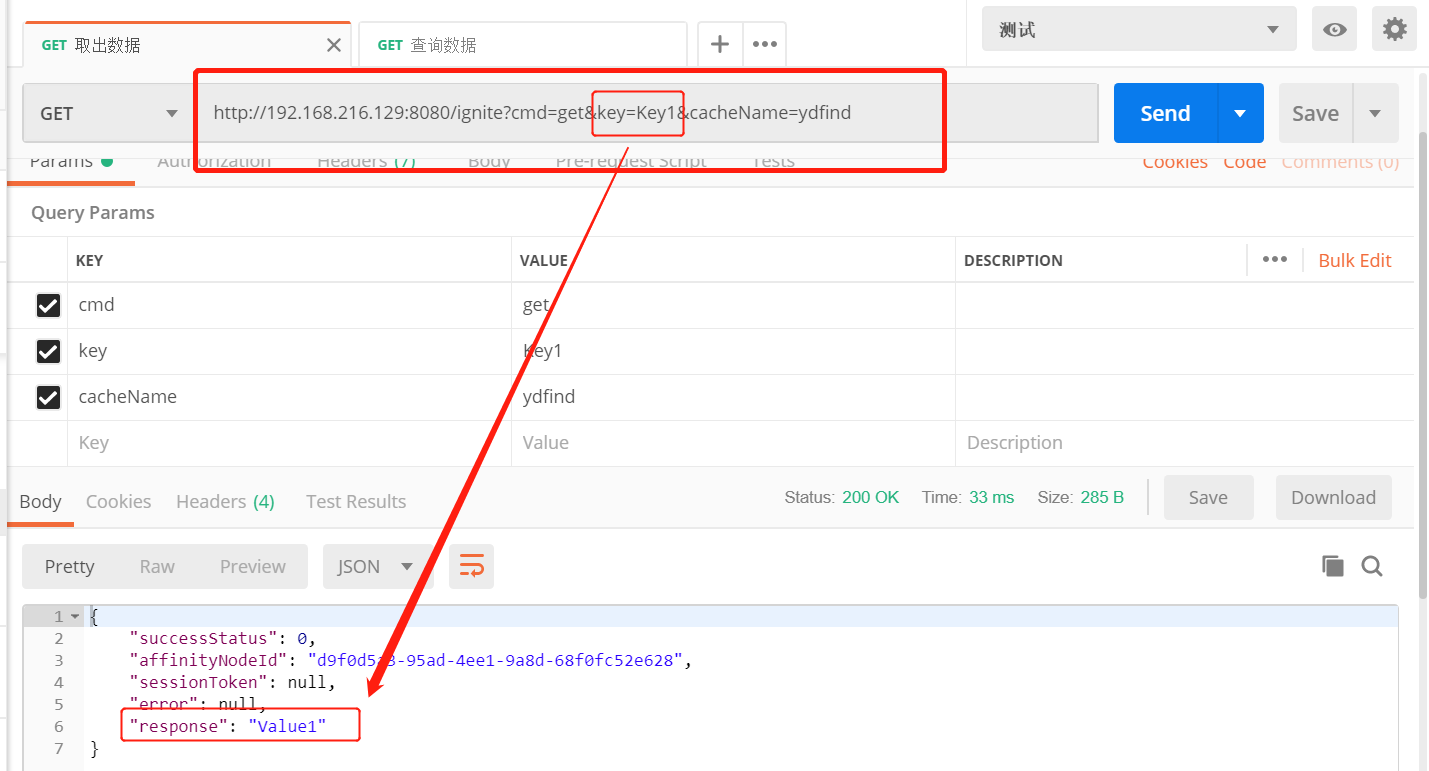
Task: Send the ignite GET request
Action: coord(1163,112)
